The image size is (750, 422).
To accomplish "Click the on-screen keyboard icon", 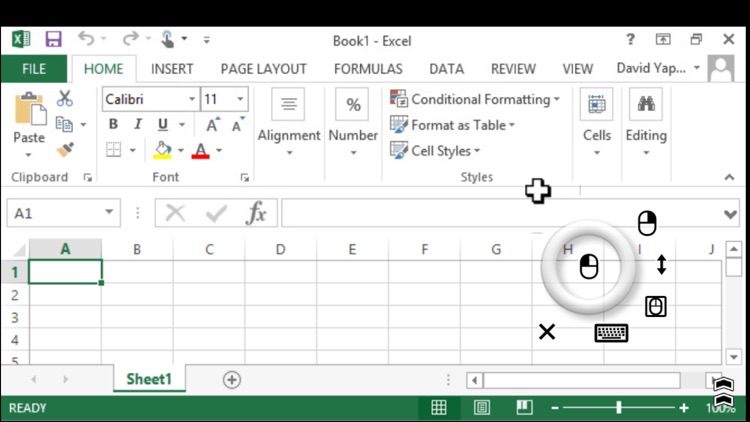I will click(x=611, y=333).
